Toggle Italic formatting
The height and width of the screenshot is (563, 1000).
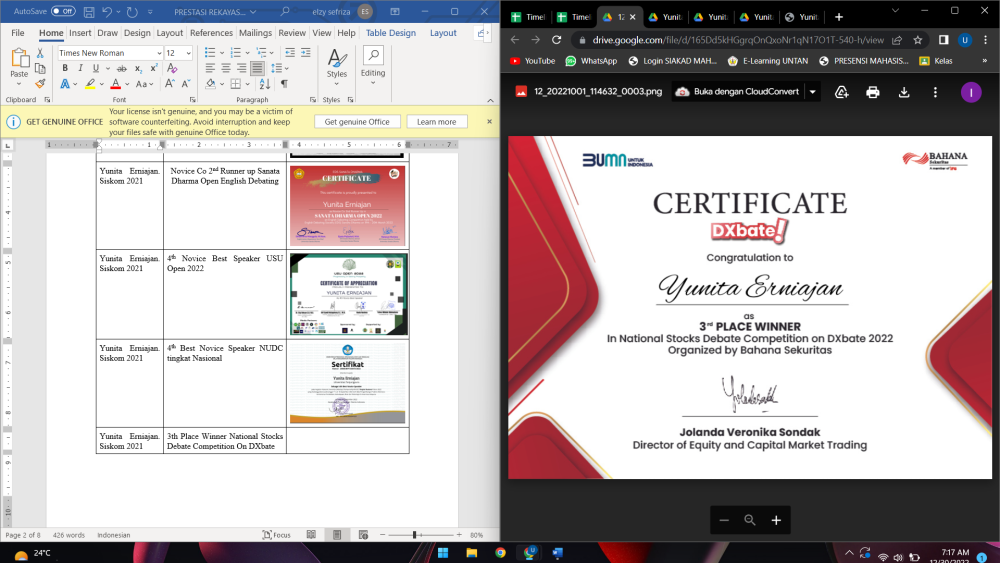pyautogui.click(x=80, y=68)
